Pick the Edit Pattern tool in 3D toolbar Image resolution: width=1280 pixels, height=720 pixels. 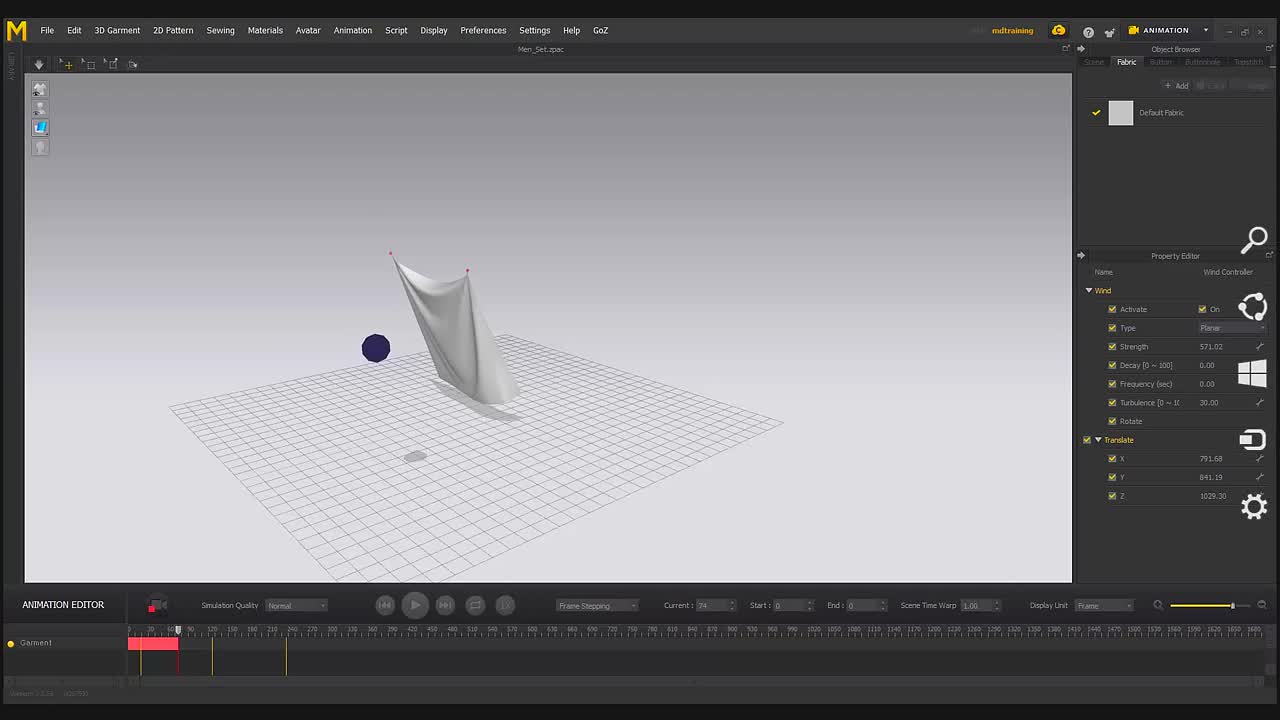[112, 64]
